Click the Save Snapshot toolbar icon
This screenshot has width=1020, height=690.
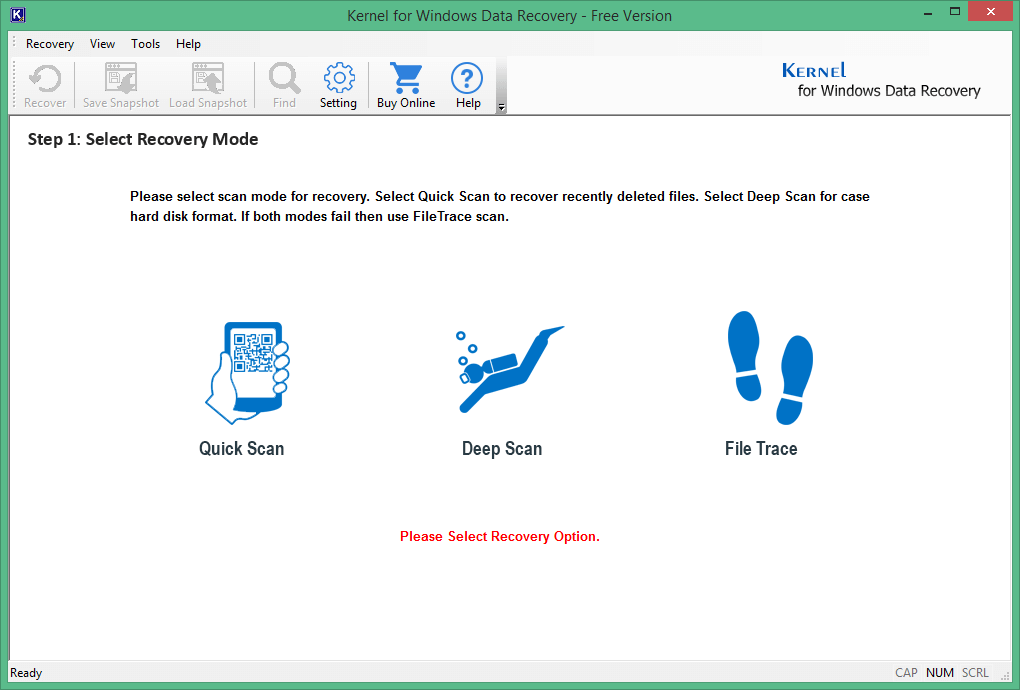121,79
